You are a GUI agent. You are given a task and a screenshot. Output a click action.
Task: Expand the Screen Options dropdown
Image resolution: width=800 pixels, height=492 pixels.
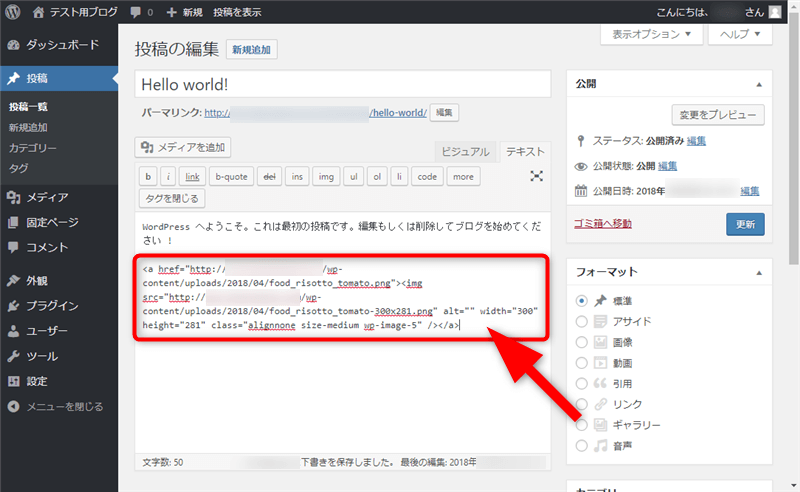click(x=651, y=34)
